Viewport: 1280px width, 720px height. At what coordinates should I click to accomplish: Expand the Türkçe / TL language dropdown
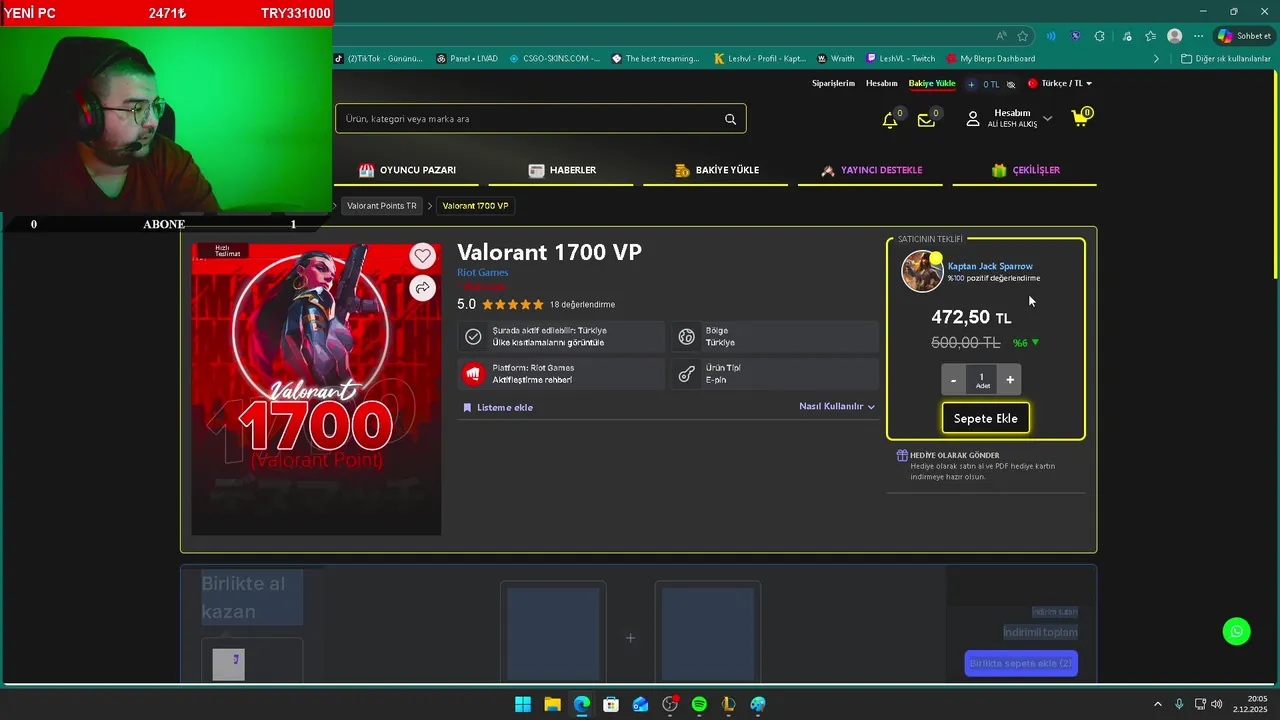[1061, 84]
